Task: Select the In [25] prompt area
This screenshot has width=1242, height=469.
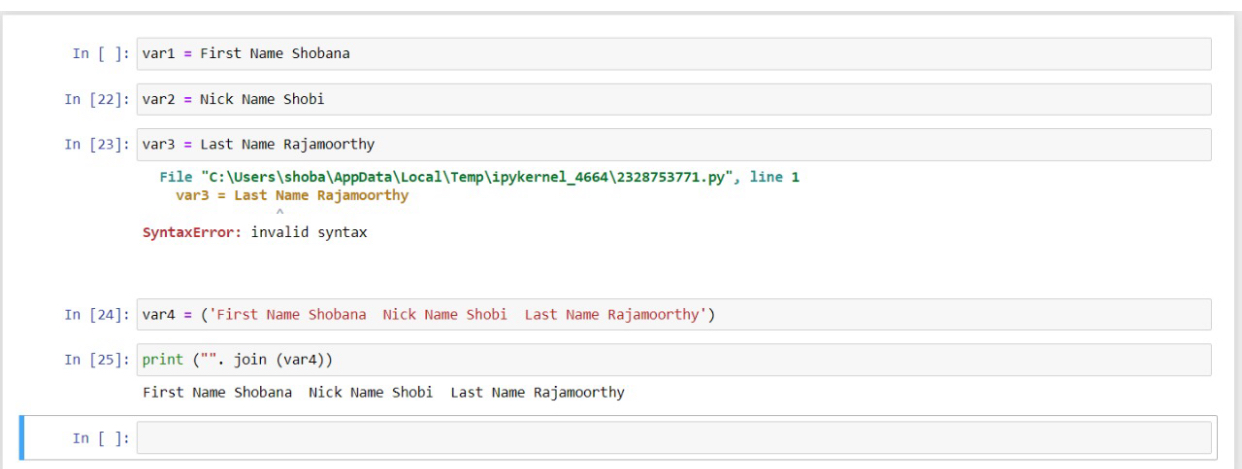Action: [96, 360]
